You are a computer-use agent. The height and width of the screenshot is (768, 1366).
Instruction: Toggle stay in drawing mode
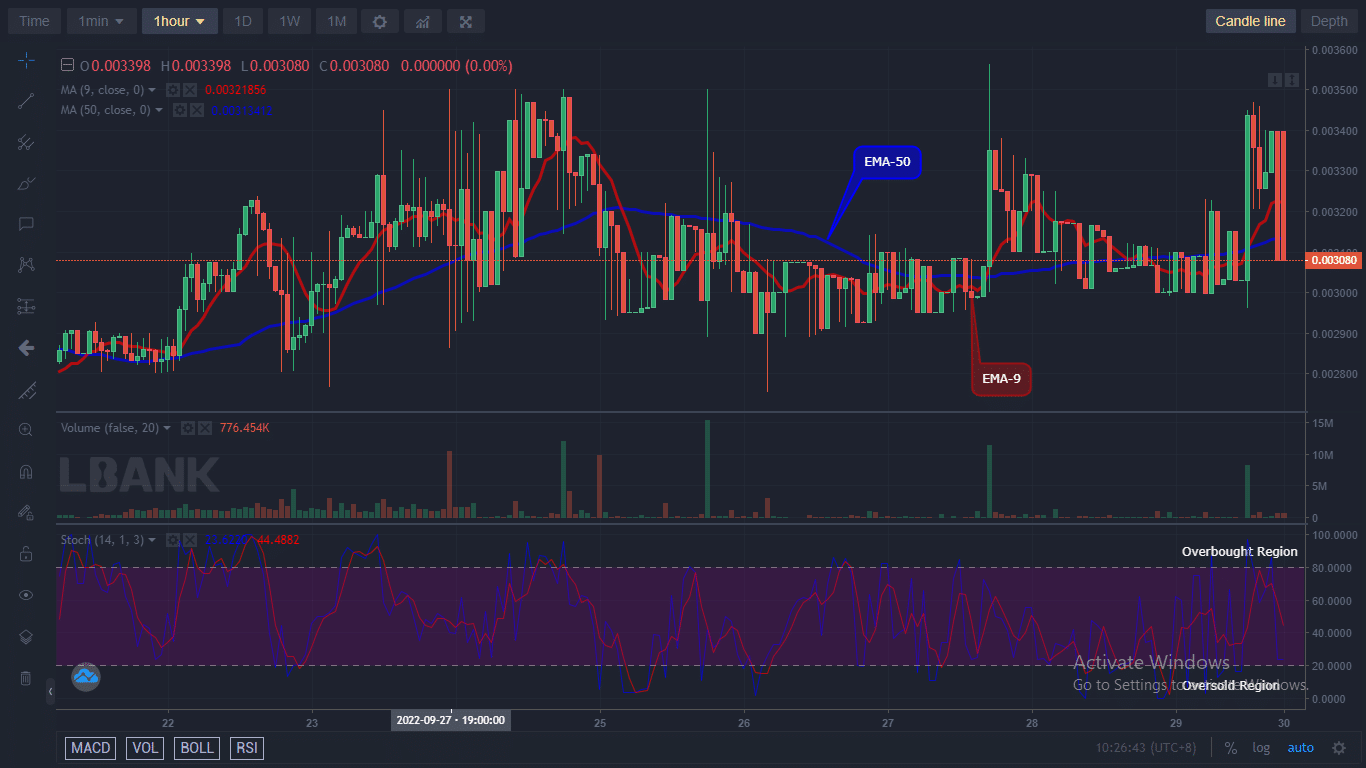[26, 512]
